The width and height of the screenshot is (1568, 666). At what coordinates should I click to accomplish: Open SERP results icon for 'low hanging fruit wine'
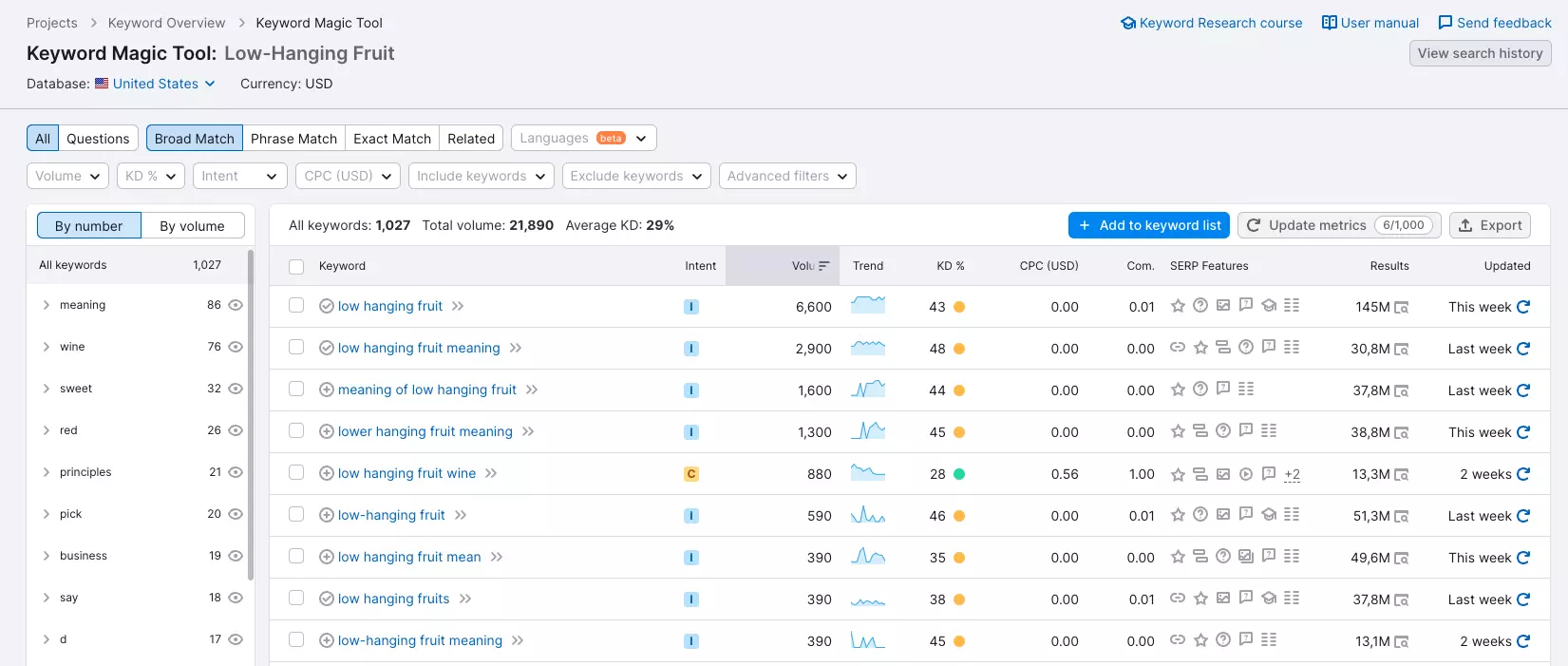1401,475
